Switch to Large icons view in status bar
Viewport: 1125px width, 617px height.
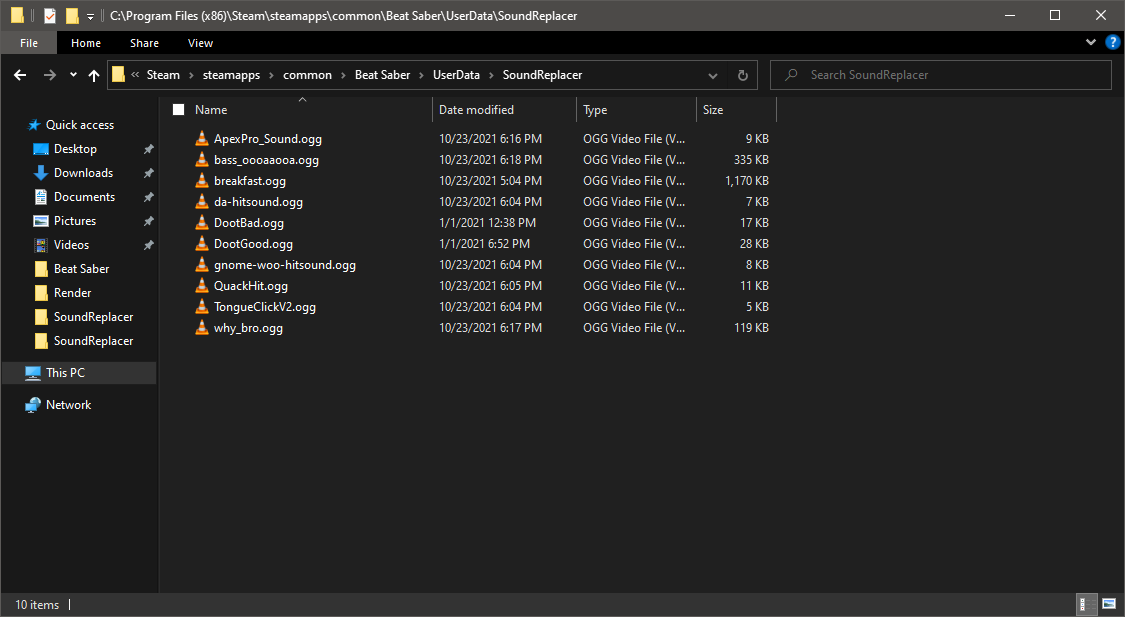1108,604
